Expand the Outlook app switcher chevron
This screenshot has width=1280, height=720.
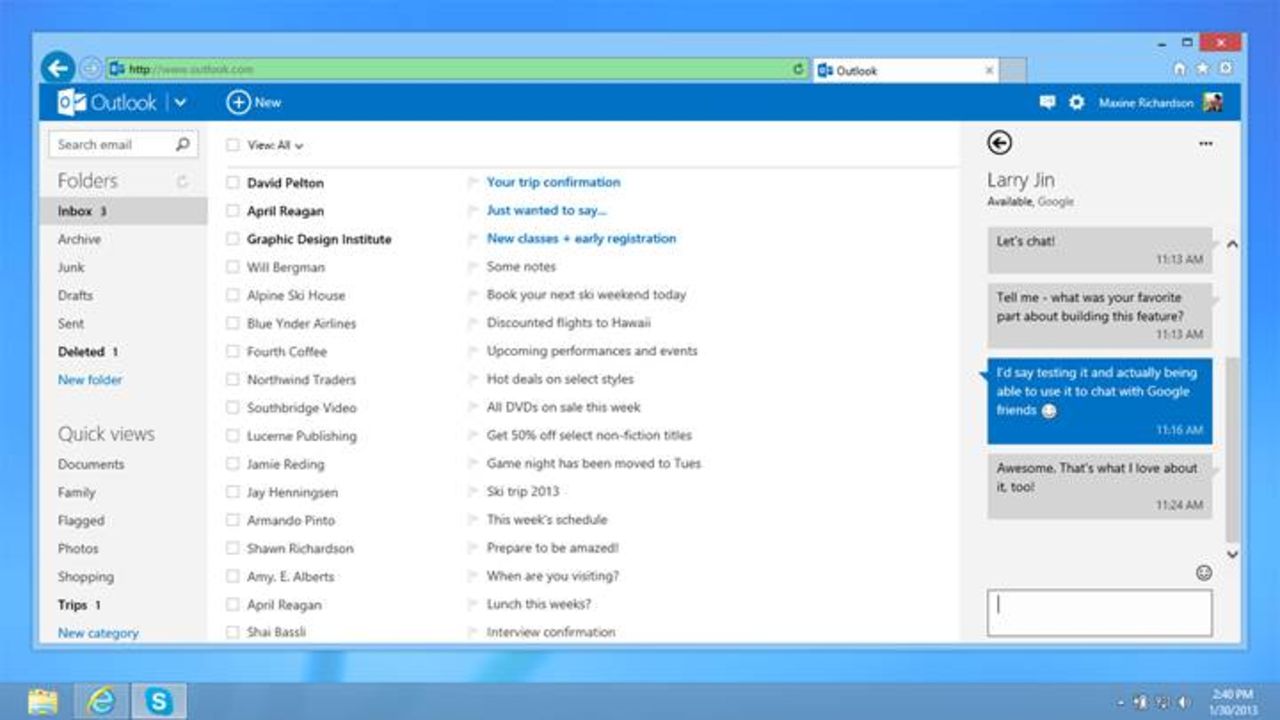180,102
